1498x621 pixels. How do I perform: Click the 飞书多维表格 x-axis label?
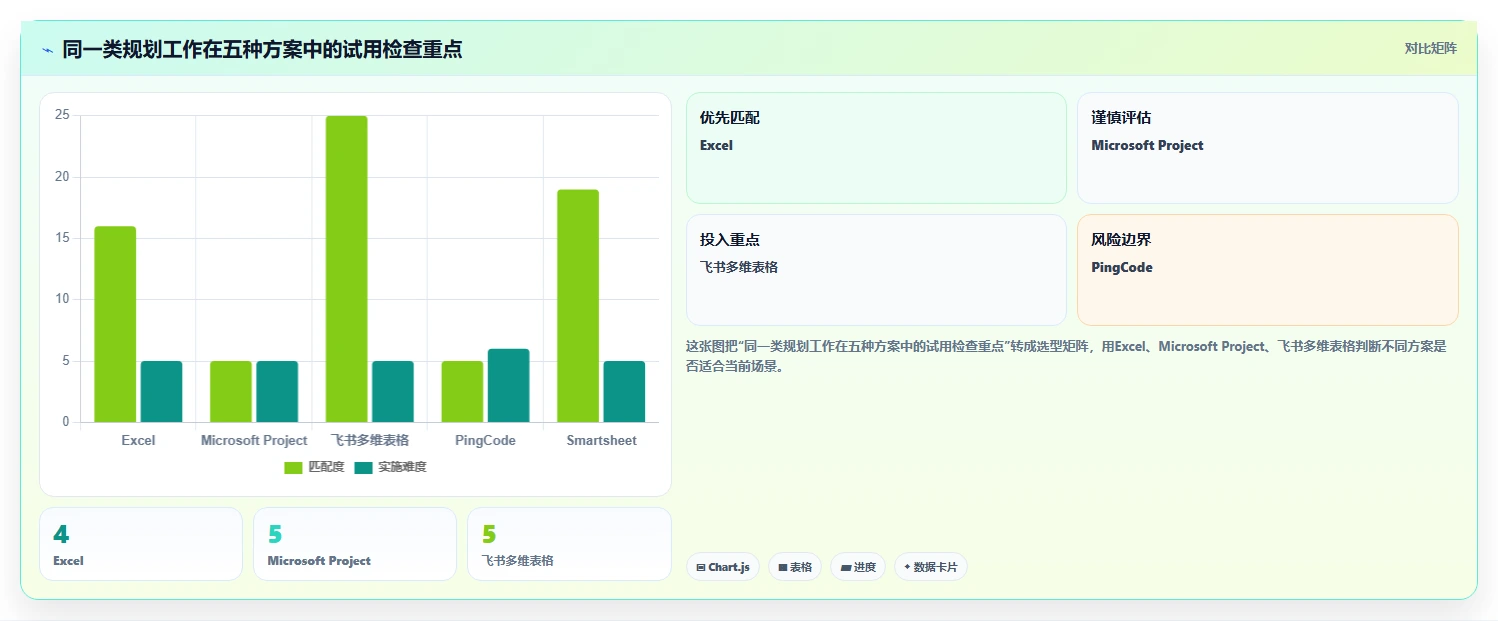click(370, 440)
